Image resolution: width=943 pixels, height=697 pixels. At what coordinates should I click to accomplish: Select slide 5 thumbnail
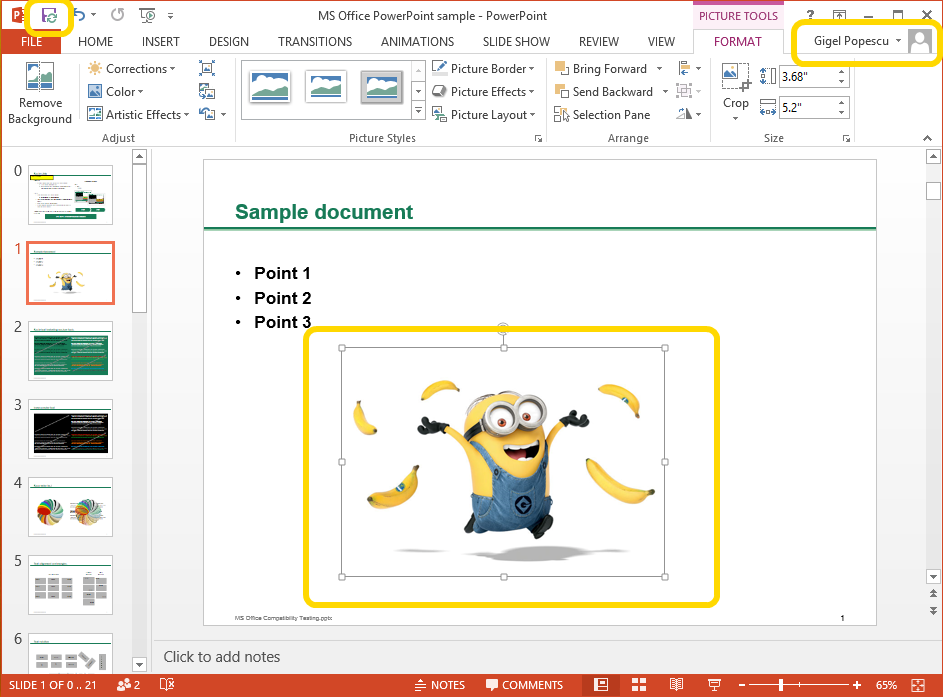point(70,585)
